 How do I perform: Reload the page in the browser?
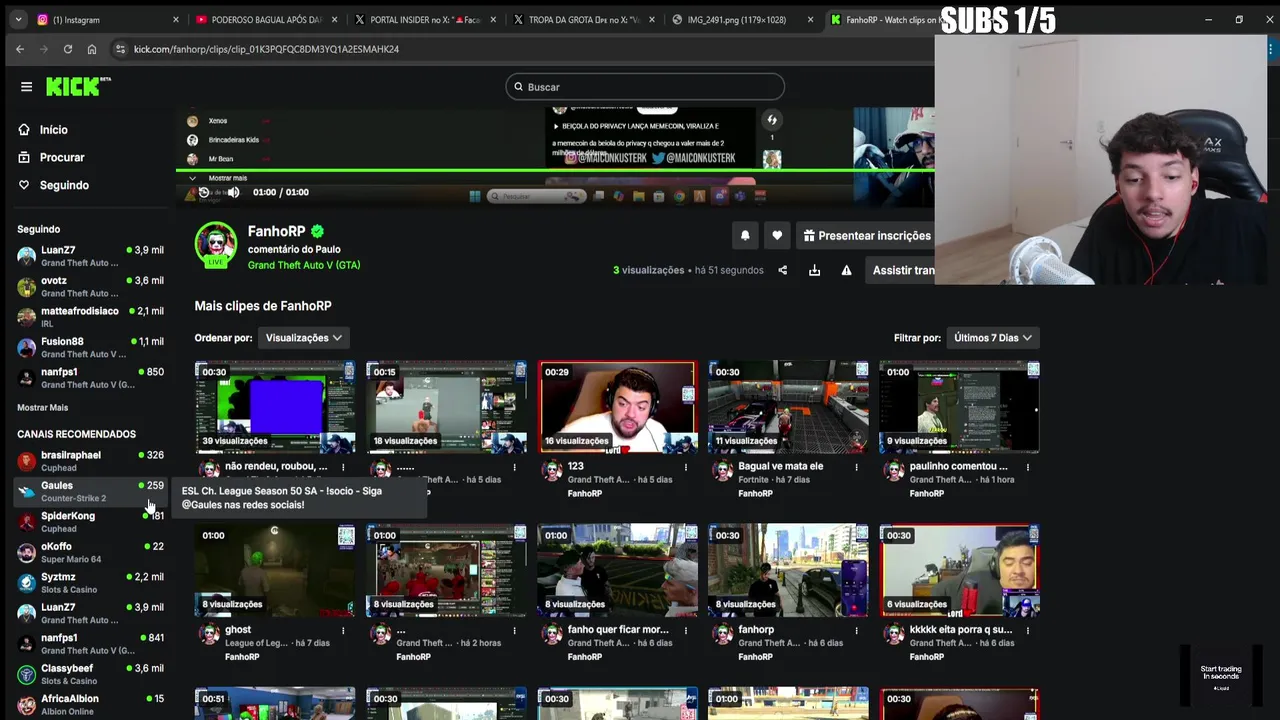click(68, 49)
